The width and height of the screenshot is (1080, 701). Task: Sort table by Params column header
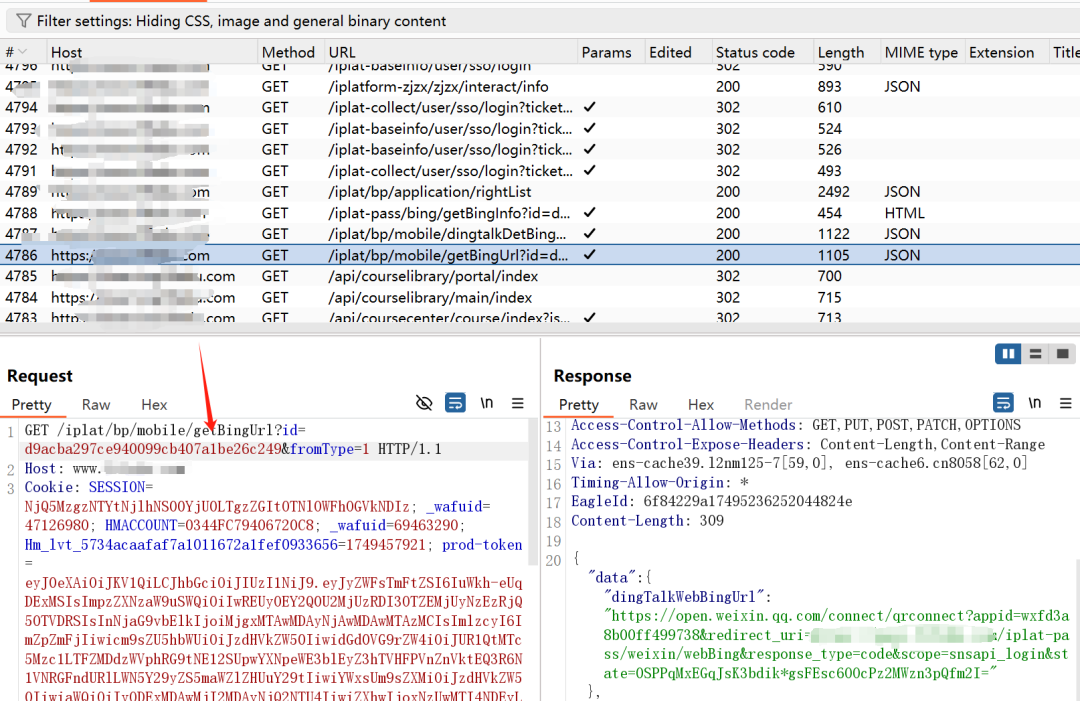tap(606, 52)
